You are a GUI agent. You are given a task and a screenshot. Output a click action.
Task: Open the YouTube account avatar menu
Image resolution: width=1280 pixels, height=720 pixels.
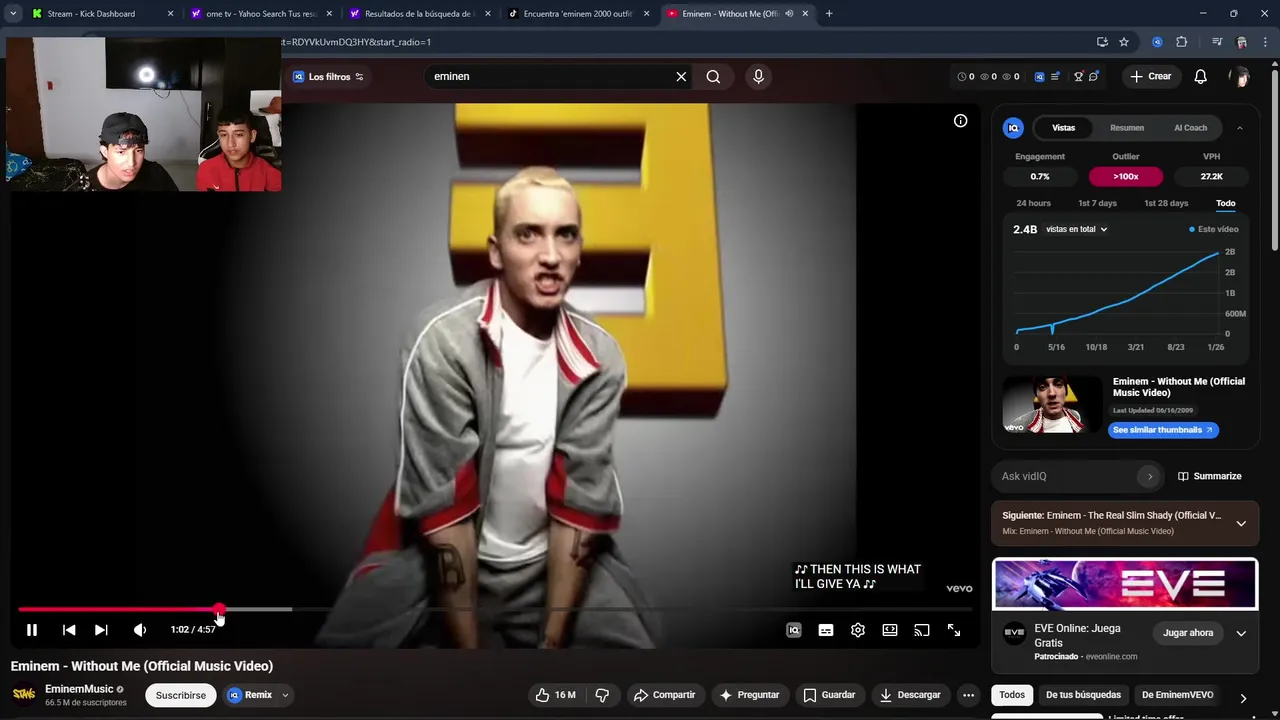pos(1240,76)
